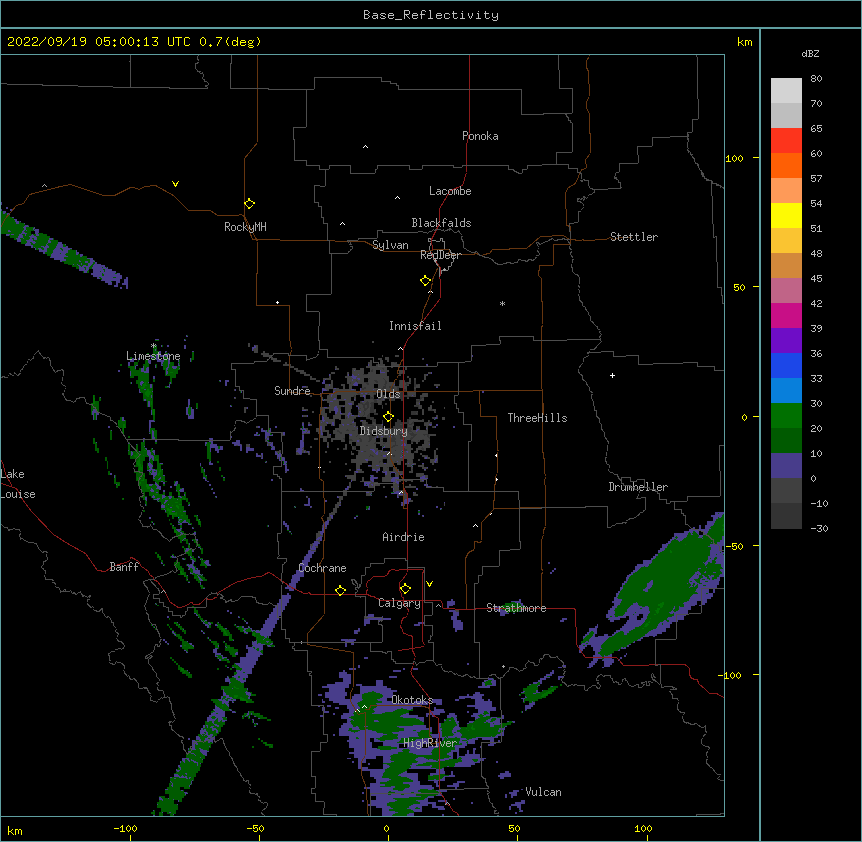The height and width of the screenshot is (842, 862).
Task: Click the Olds city label
Action: pos(388,394)
